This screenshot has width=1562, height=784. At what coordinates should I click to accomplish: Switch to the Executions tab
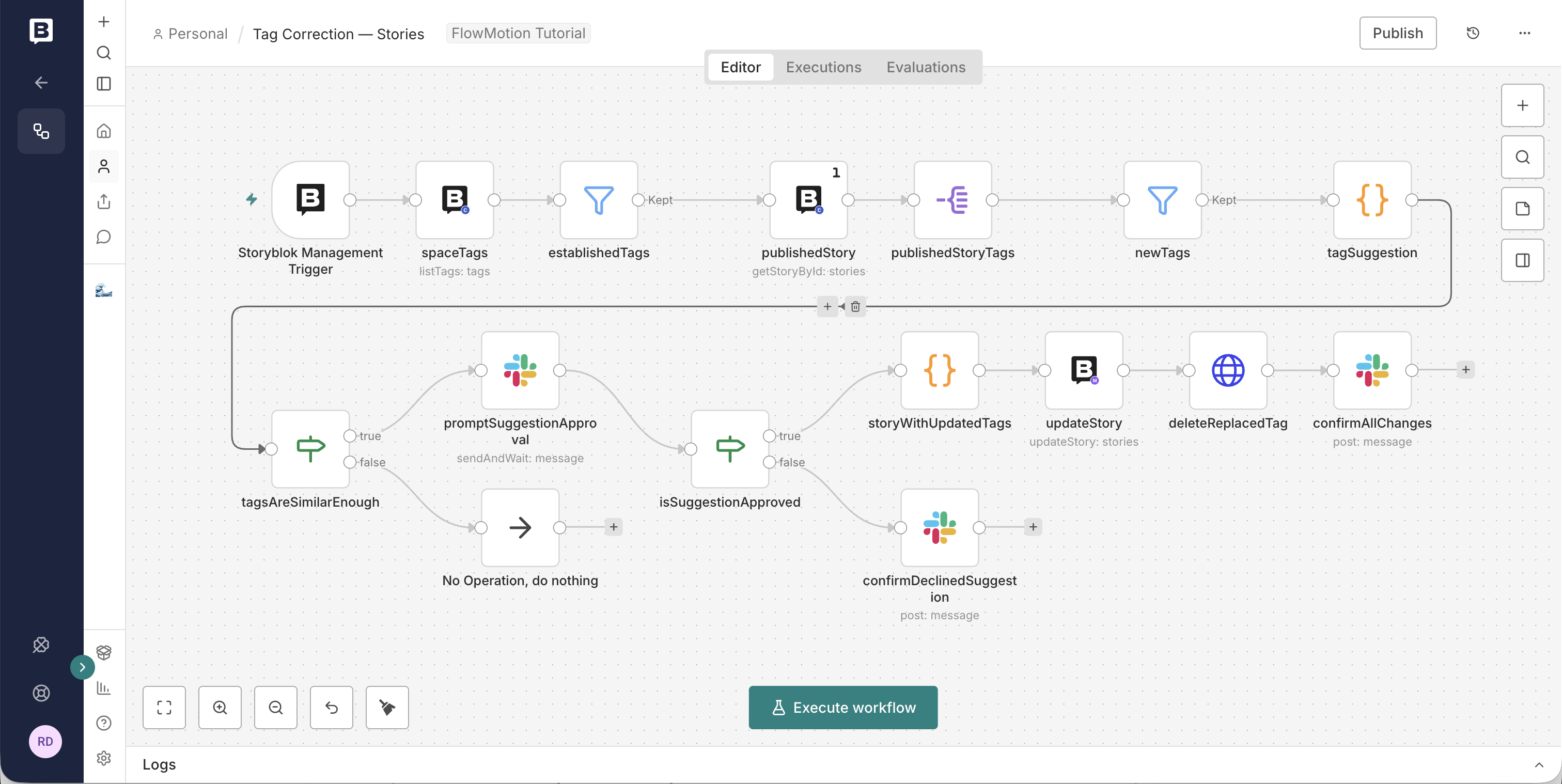coord(823,67)
